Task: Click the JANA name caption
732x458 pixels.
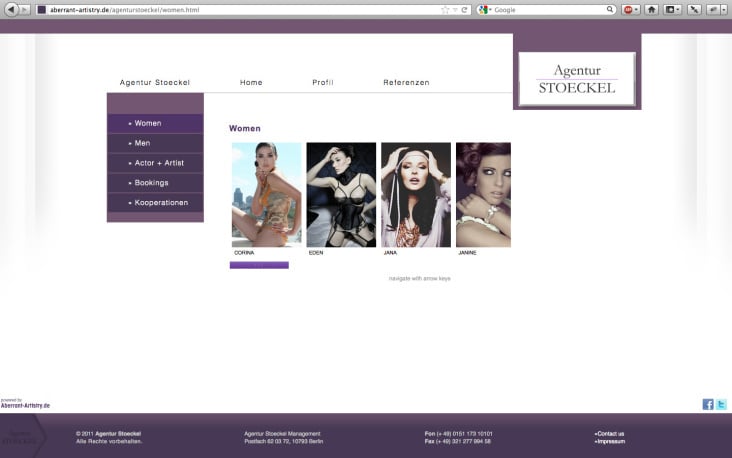Action: point(390,253)
